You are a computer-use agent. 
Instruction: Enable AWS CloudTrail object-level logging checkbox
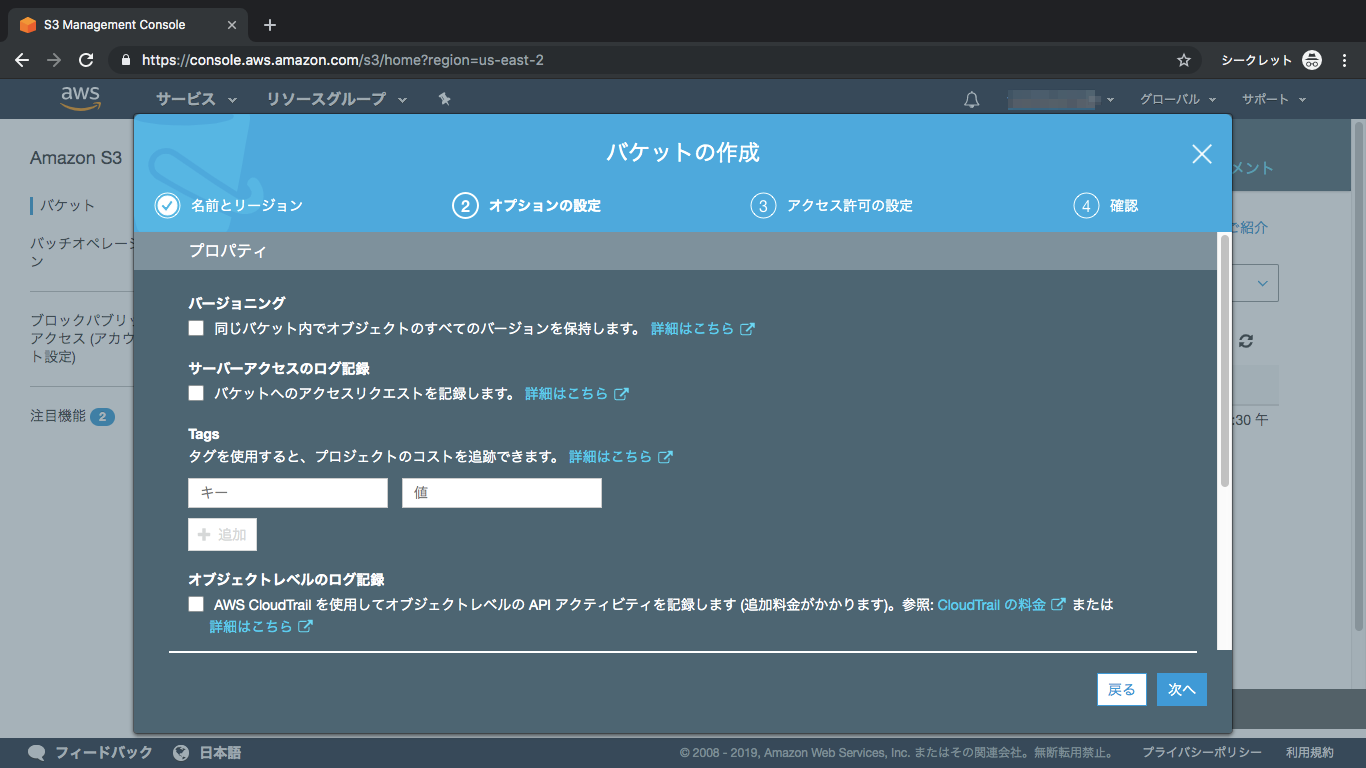(196, 604)
